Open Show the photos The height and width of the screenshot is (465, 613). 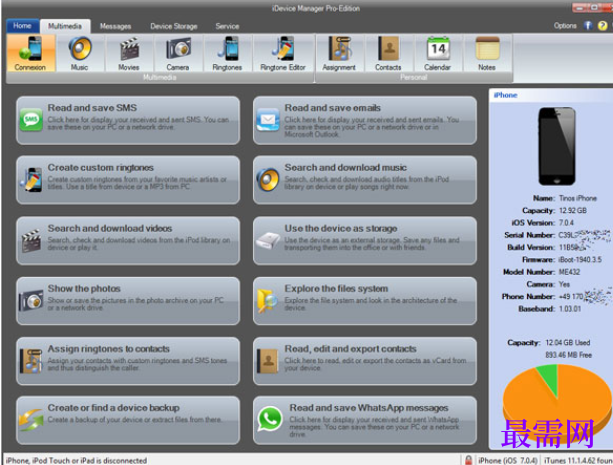tap(128, 301)
